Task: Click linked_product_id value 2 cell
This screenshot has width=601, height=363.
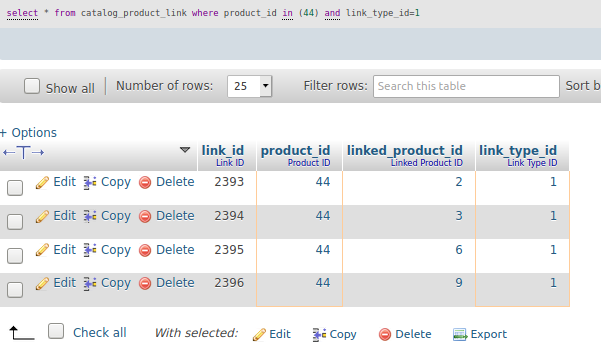Action: [x=409, y=188]
